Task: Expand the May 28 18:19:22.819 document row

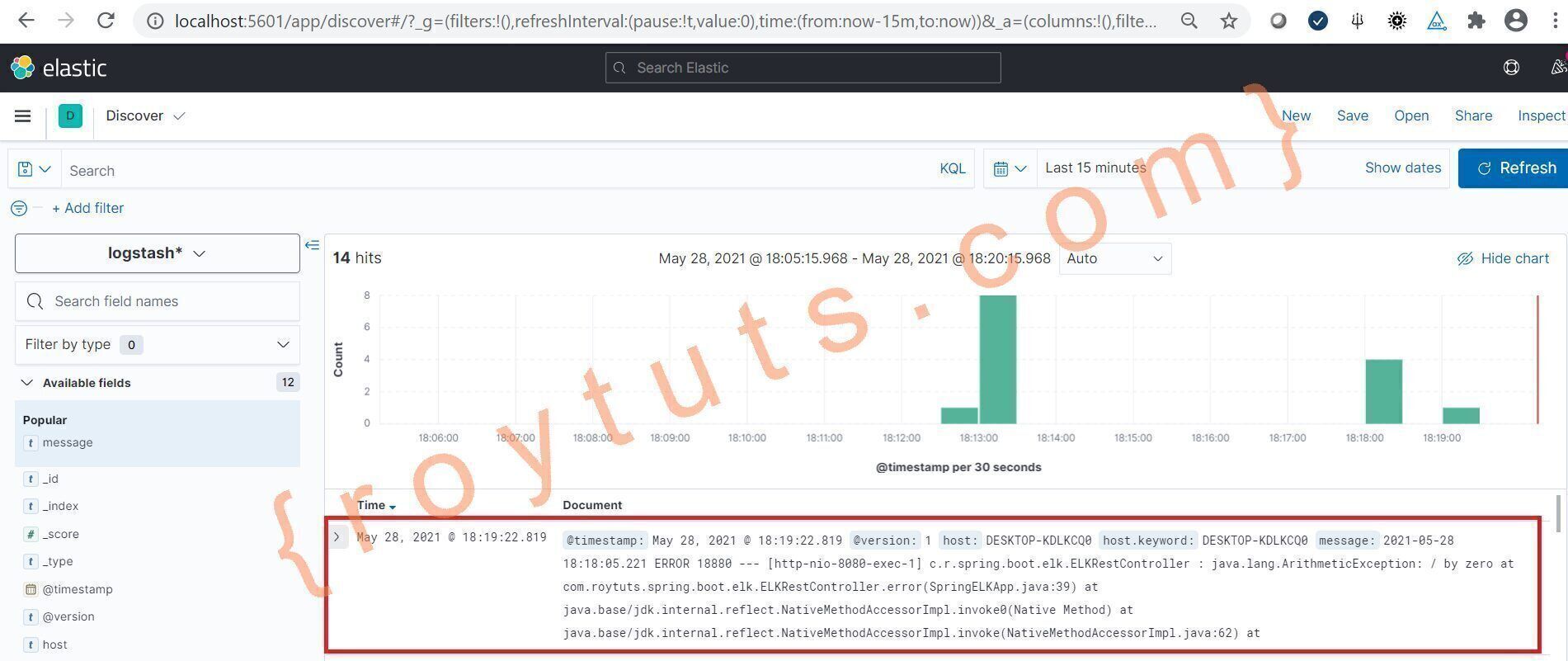Action: point(337,537)
